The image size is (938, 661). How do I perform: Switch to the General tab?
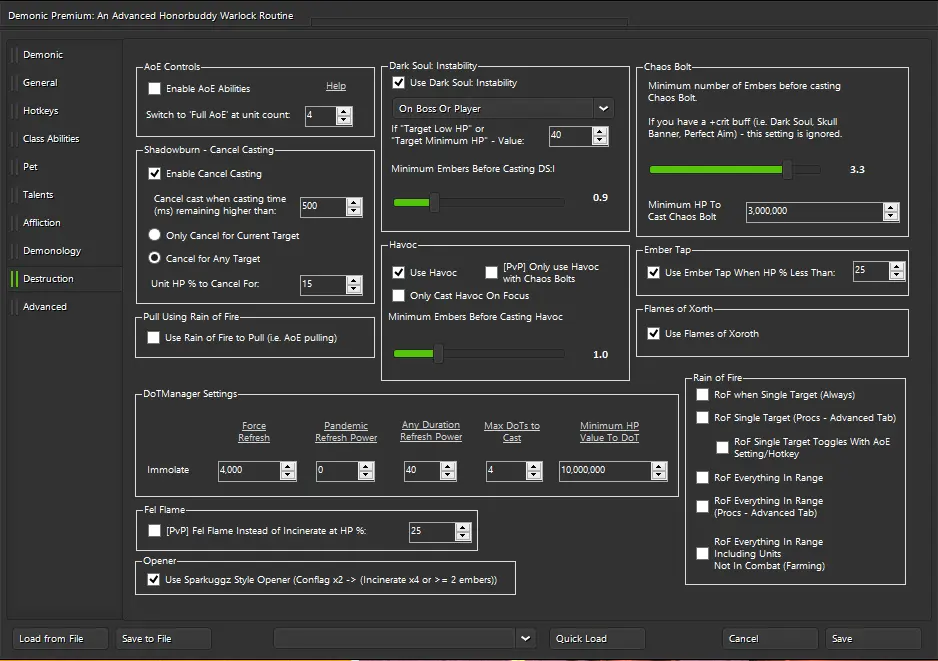(40, 83)
